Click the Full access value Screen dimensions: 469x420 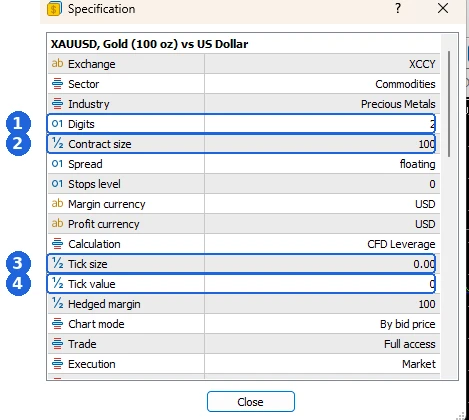point(410,344)
